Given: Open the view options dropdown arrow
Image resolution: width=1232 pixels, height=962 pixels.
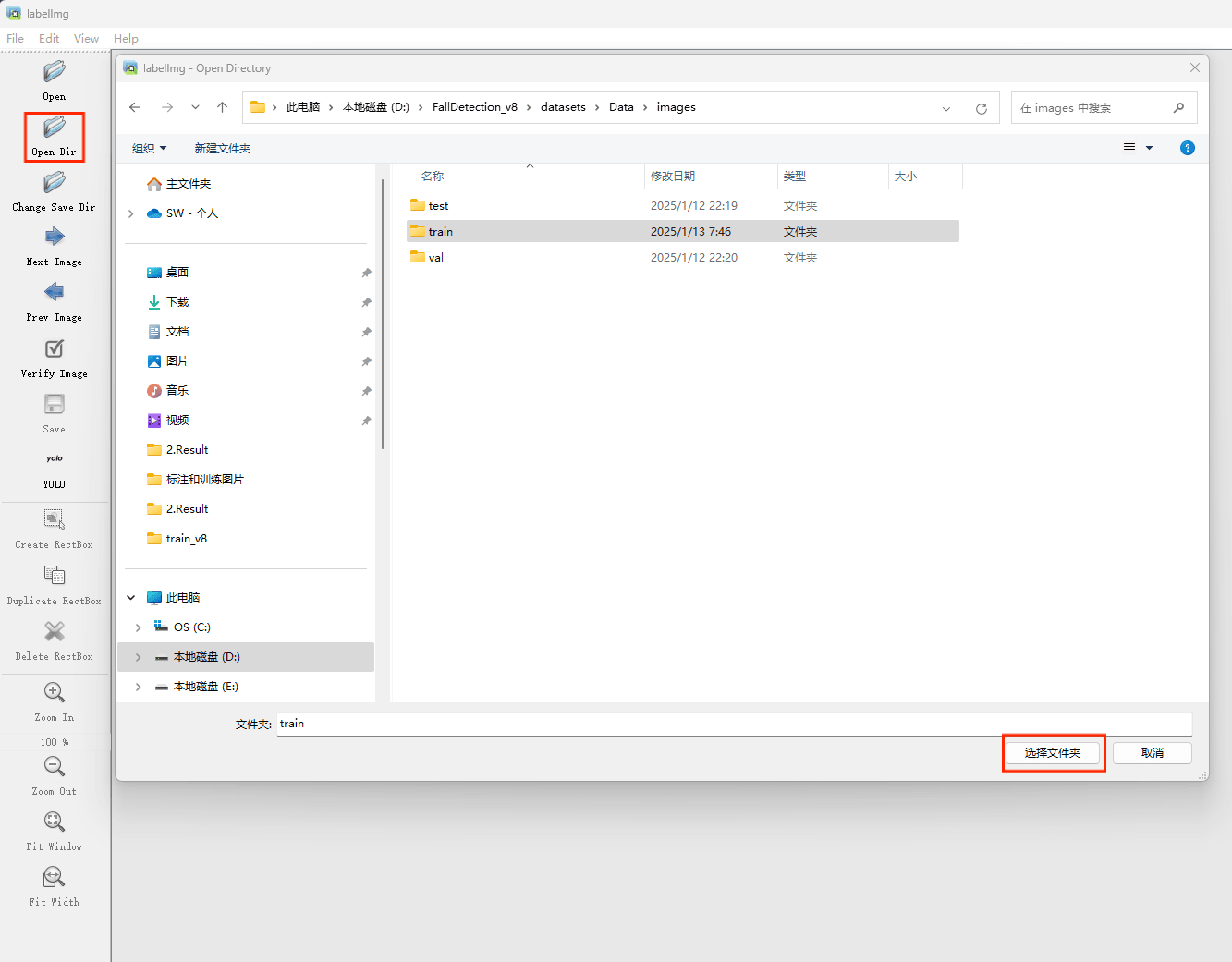Looking at the screenshot, I should (1150, 148).
